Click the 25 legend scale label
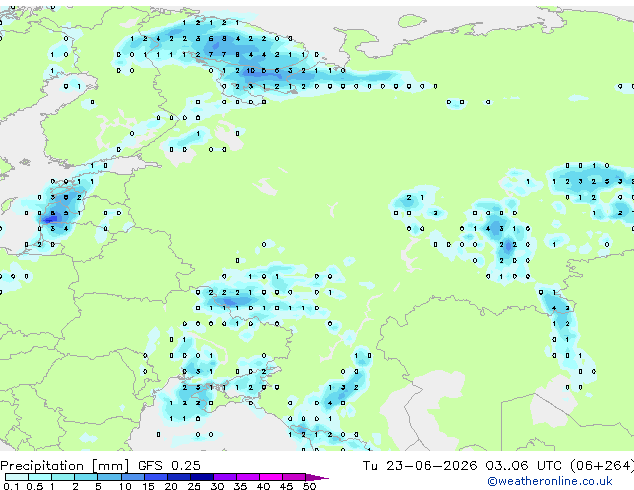This screenshot has height=490, width=634. coord(194,486)
